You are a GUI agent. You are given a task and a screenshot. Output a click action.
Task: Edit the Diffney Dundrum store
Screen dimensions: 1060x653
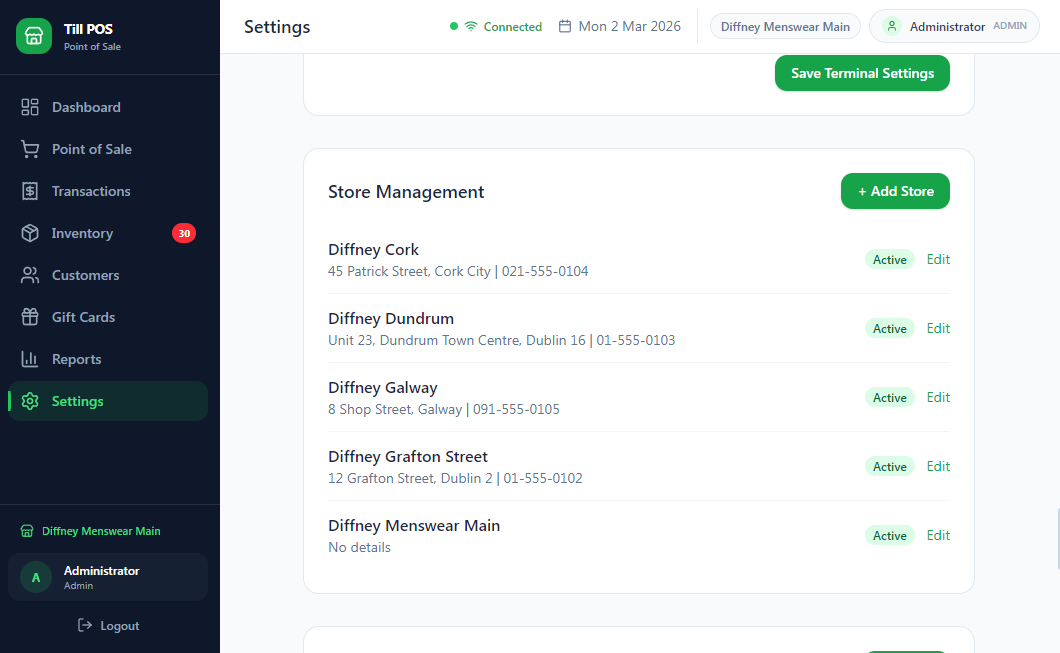click(x=937, y=328)
